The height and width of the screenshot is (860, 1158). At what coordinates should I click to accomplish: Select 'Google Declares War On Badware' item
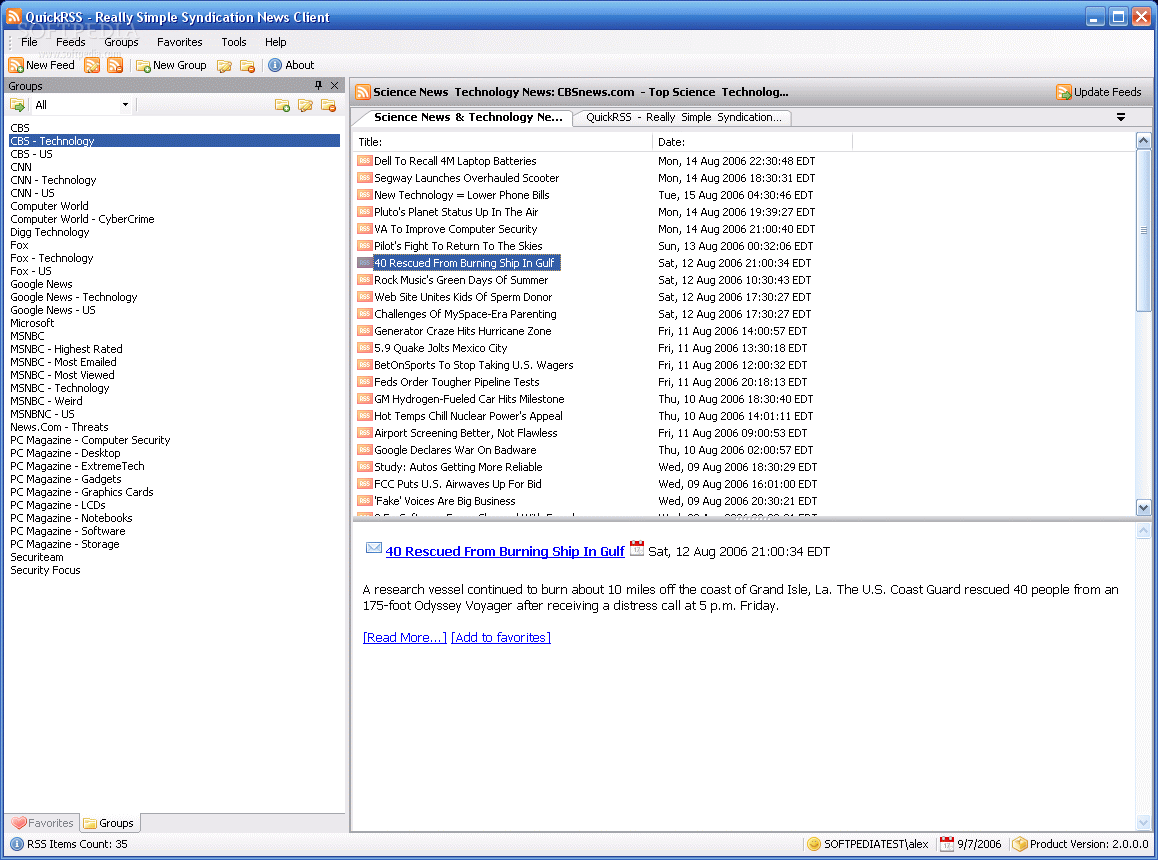click(x=455, y=450)
